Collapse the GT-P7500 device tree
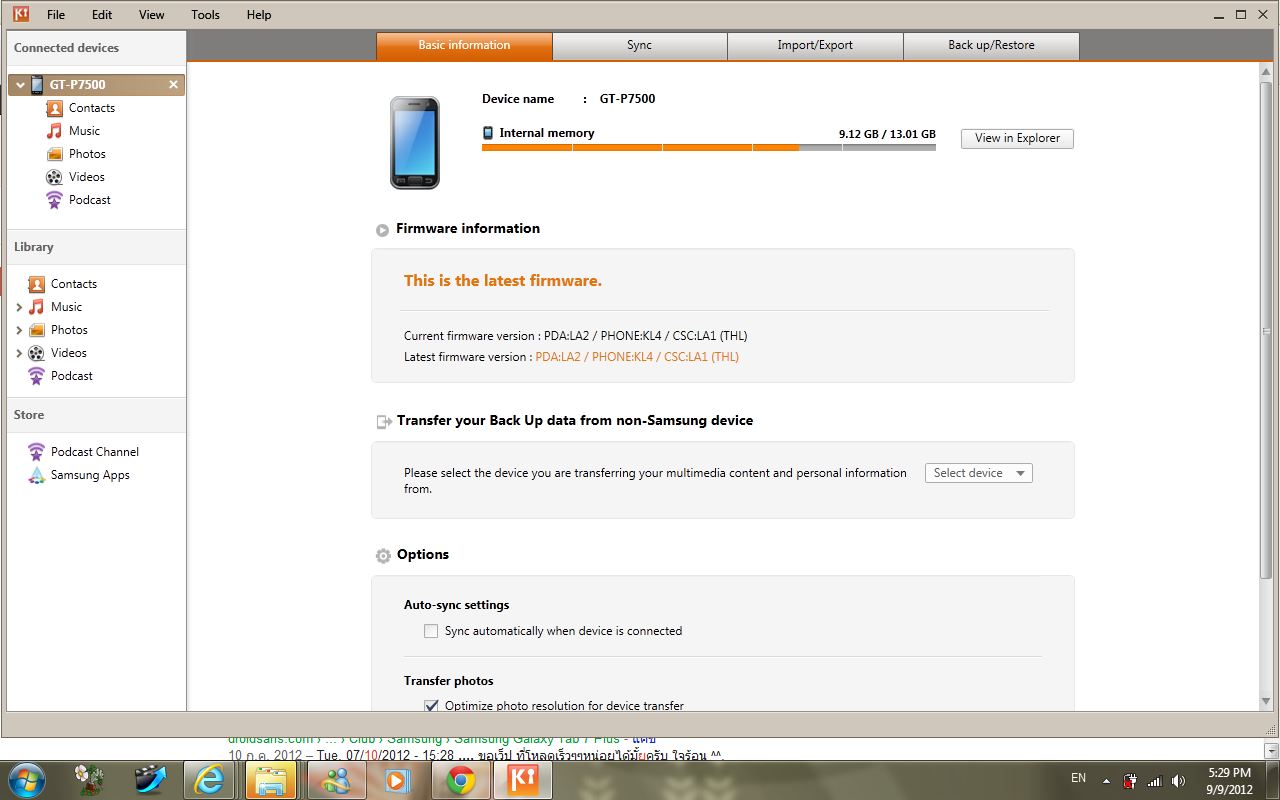The height and width of the screenshot is (800, 1280). pyautogui.click(x=20, y=85)
